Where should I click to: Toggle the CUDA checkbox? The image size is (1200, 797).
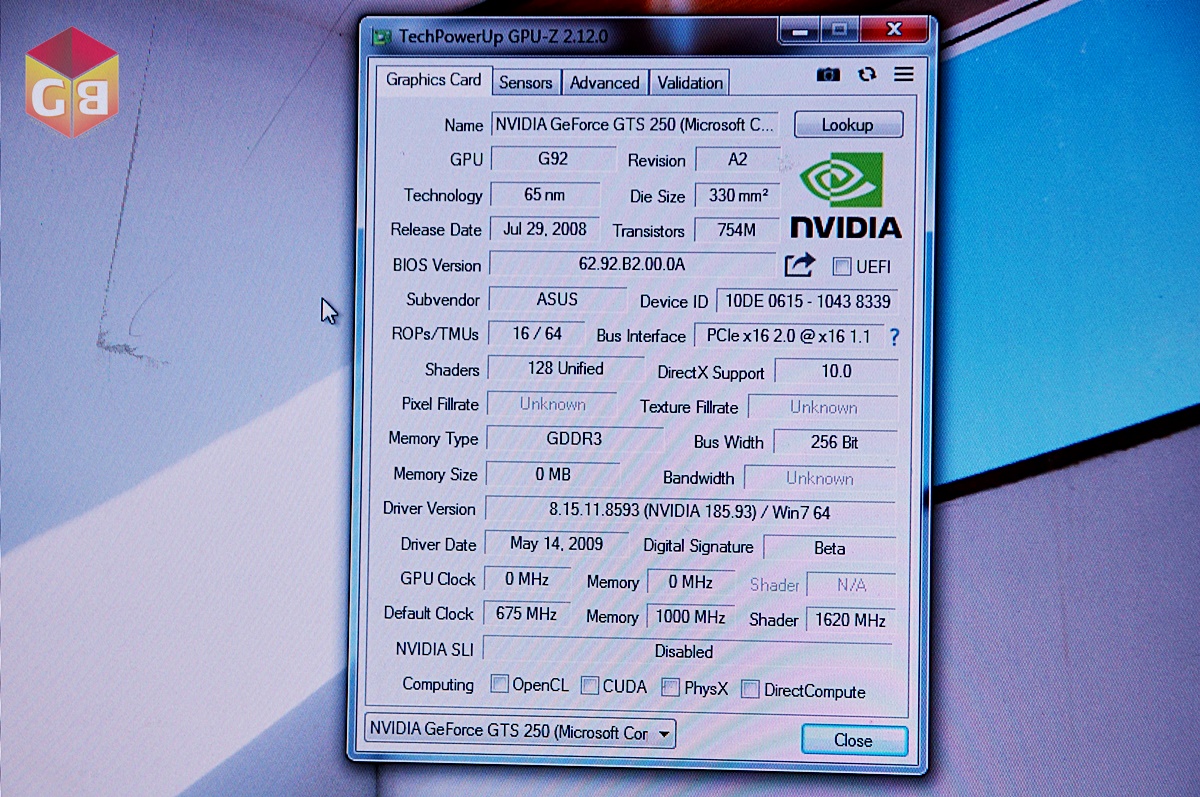pos(590,686)
